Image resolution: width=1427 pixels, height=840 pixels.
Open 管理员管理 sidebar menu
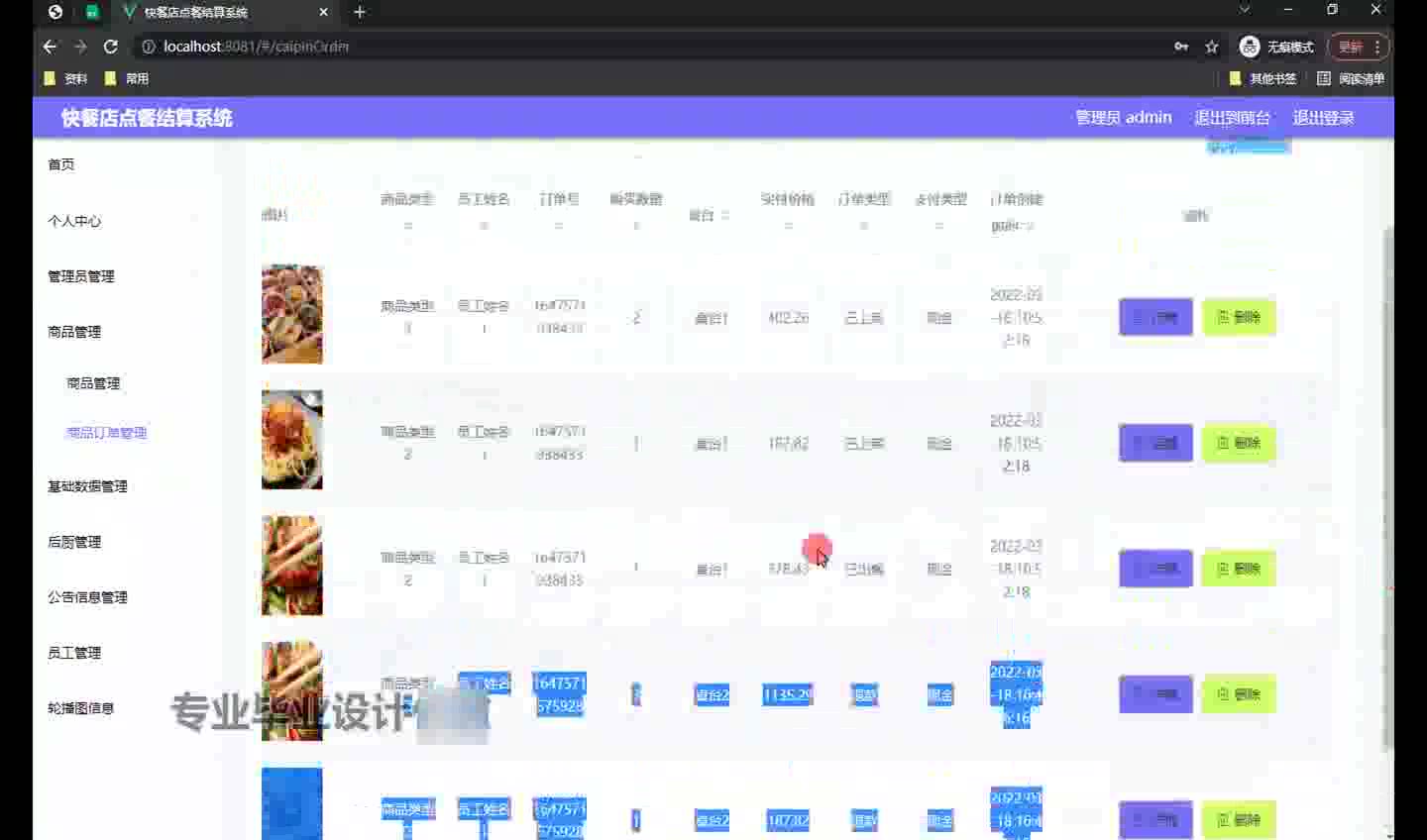click(81, 276)
